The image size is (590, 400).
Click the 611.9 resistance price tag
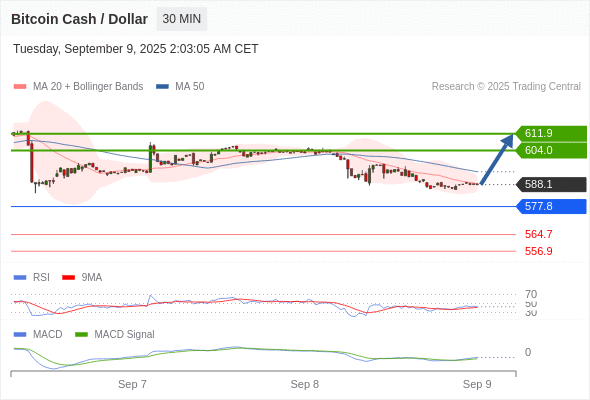click(551, 133)
